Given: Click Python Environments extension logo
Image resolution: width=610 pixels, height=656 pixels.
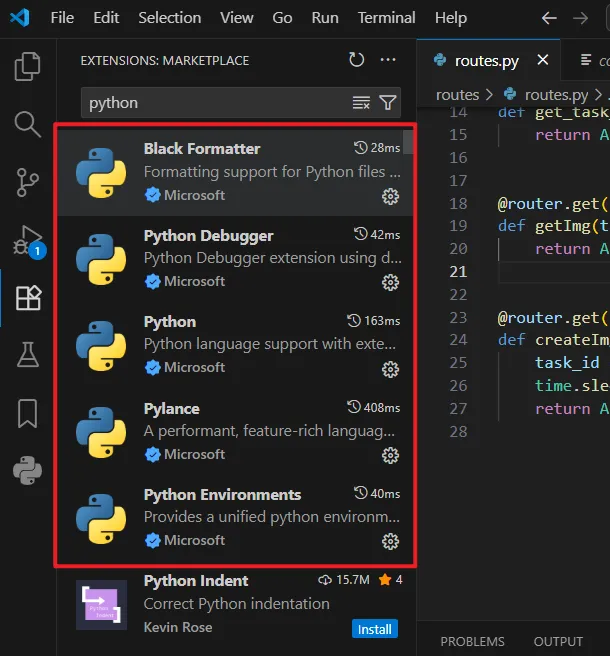Looking at the screenshot, I should [x=101, y=519].
